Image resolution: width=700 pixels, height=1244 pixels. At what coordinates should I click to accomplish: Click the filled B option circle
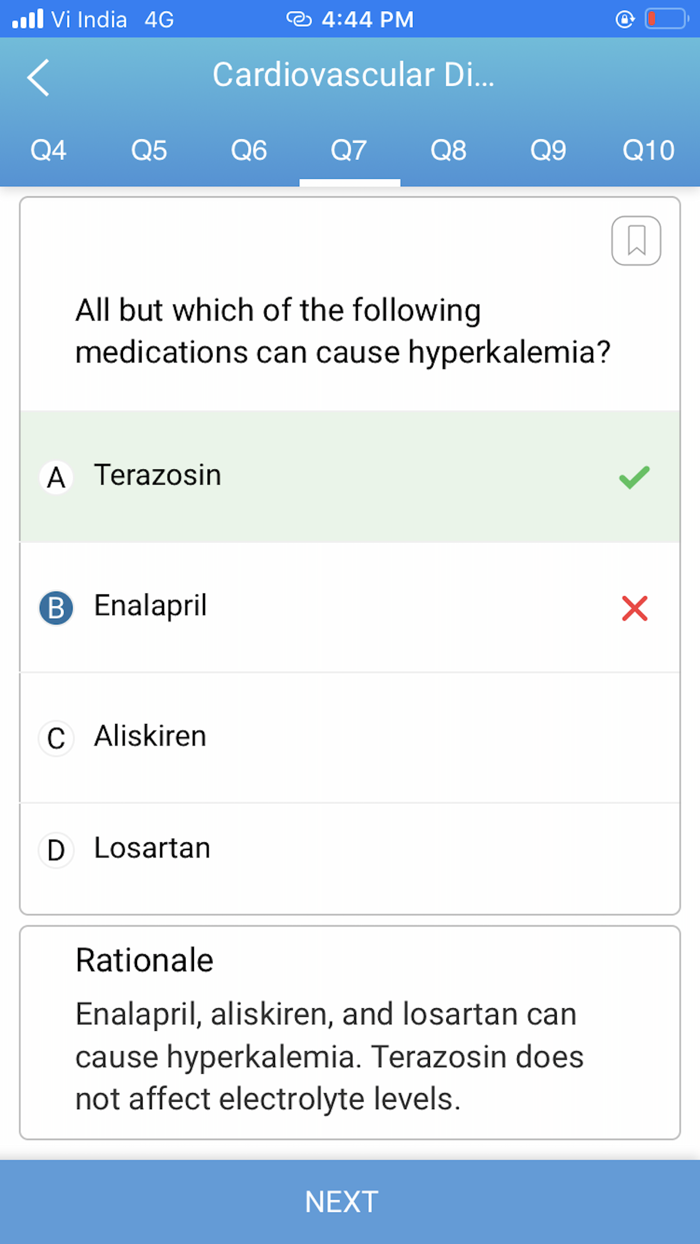click(x=57, y=607)
